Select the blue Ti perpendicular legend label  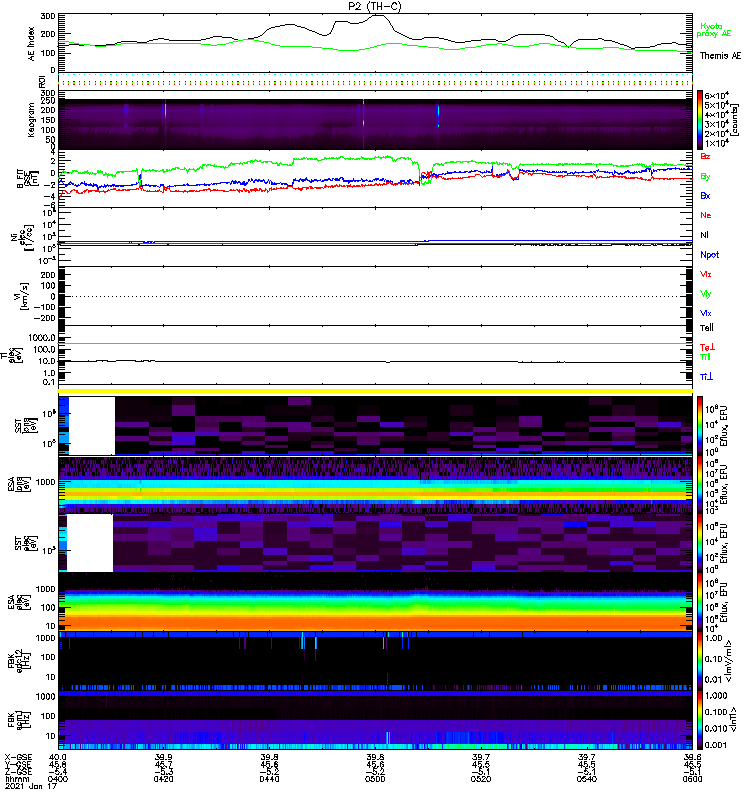(706, 377)
